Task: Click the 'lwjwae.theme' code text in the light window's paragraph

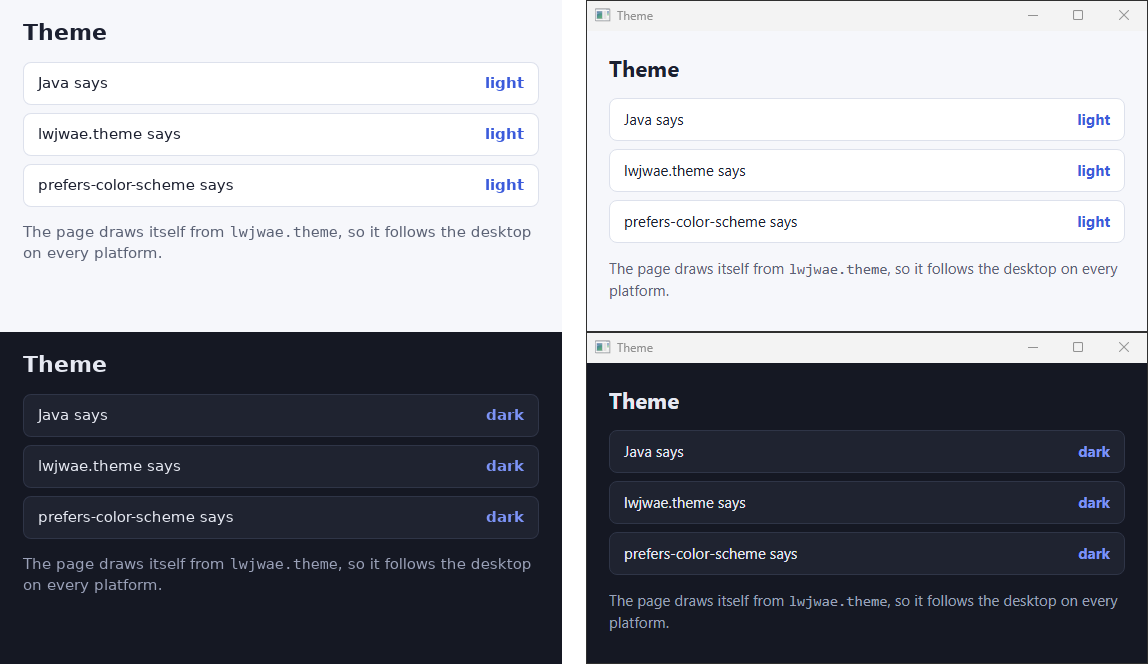Action: click(838, 269)
